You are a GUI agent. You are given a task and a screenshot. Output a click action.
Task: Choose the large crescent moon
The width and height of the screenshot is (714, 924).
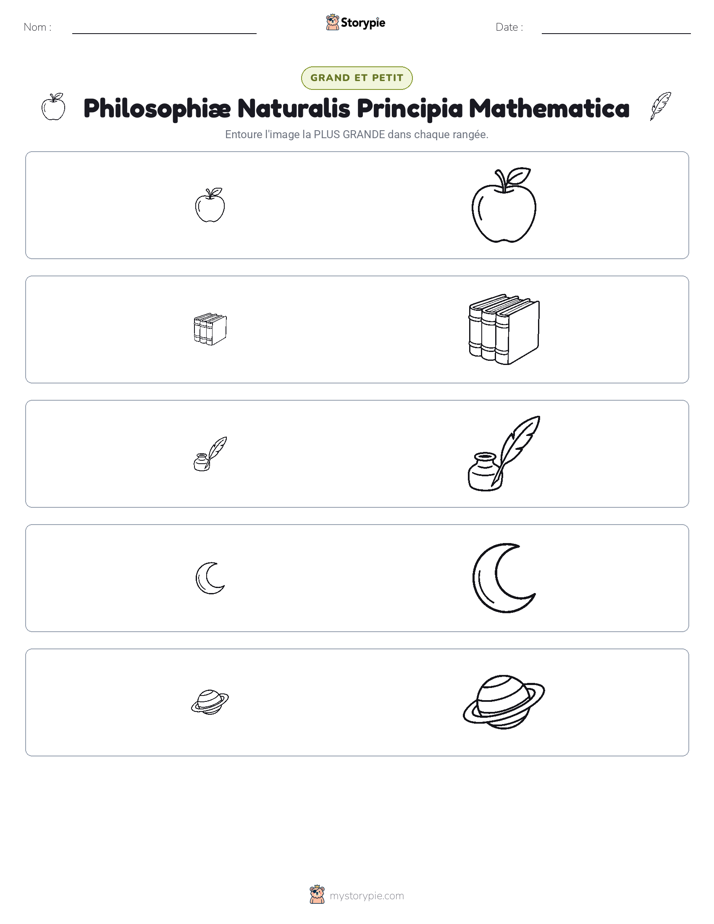coord(504,578)
